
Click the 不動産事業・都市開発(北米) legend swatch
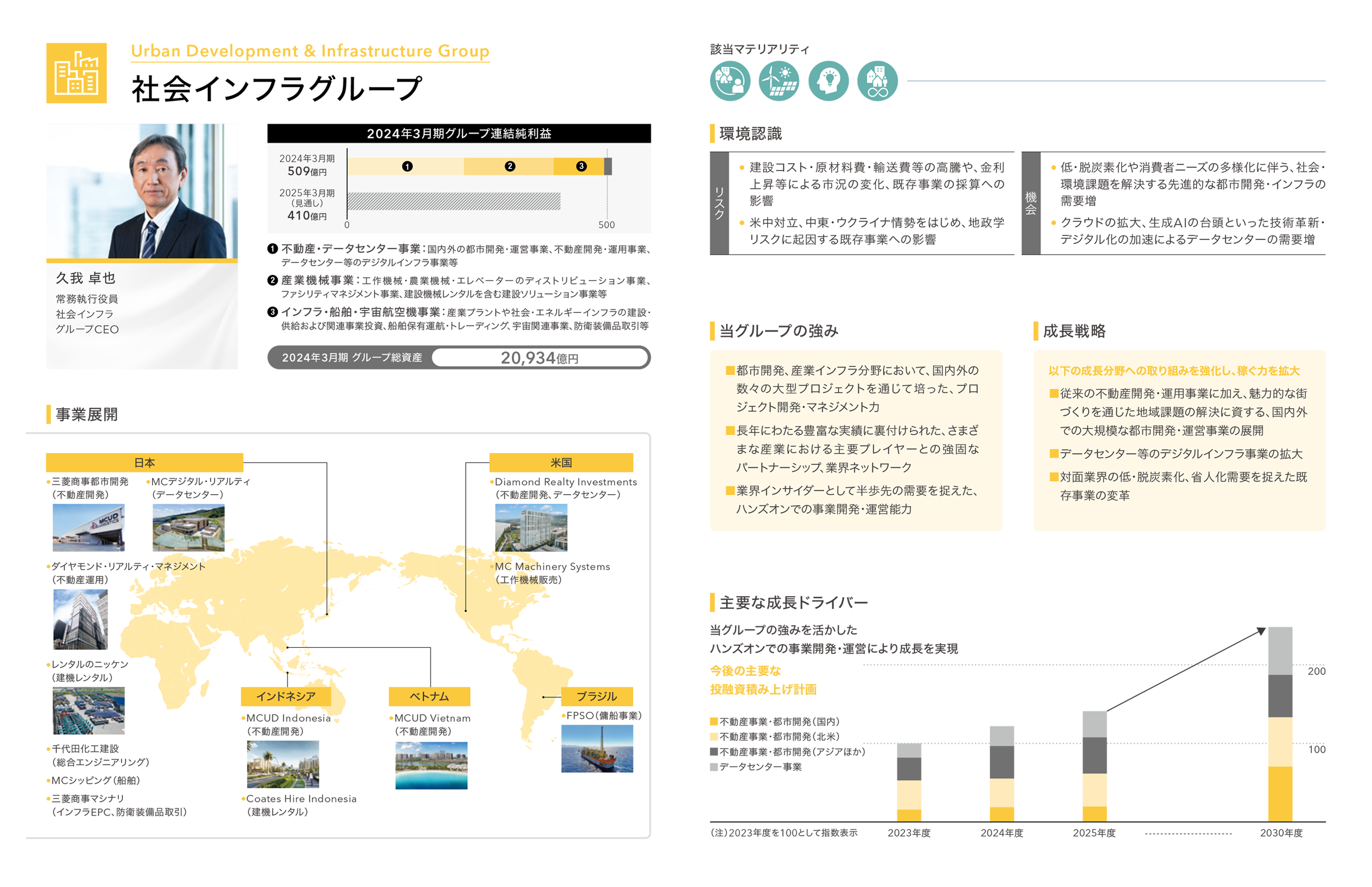pyautogui.click(x=713, y=737)
